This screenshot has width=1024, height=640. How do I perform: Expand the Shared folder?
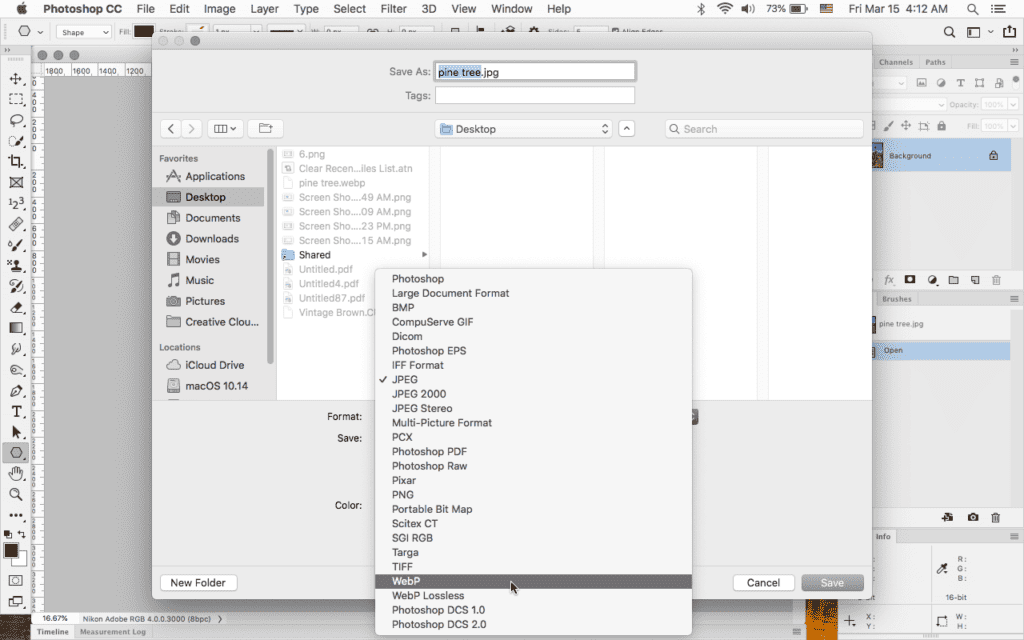(x=424, y=255)
